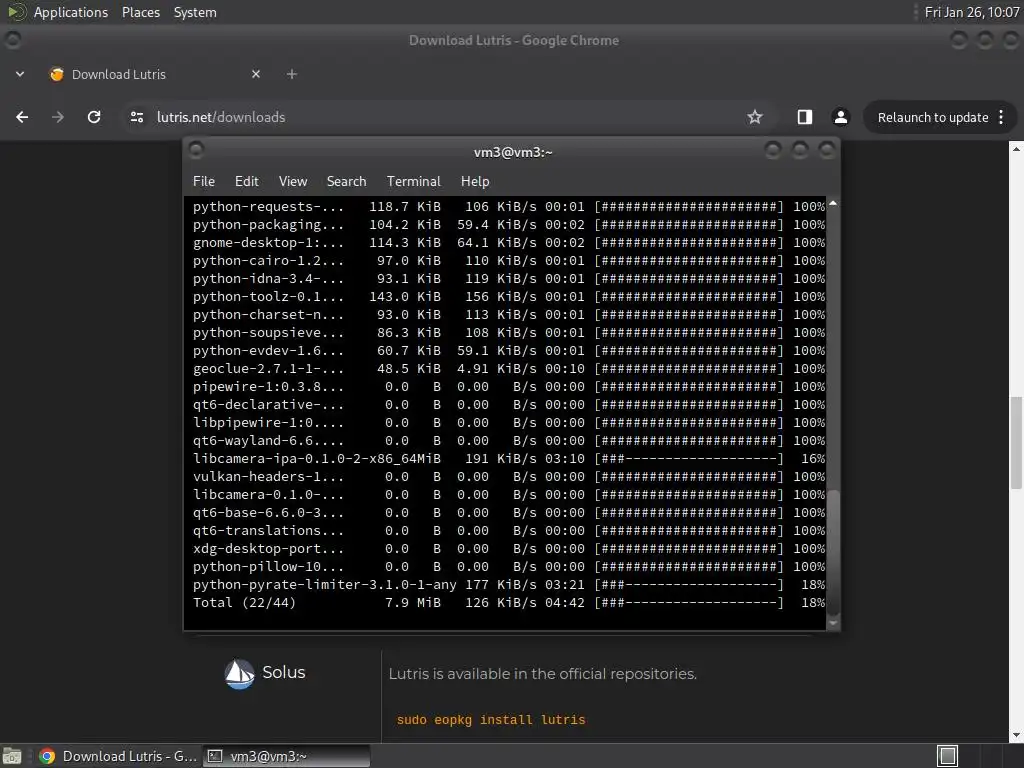
Task: Open a new Chrome tab
Action: tap(292, 74)
